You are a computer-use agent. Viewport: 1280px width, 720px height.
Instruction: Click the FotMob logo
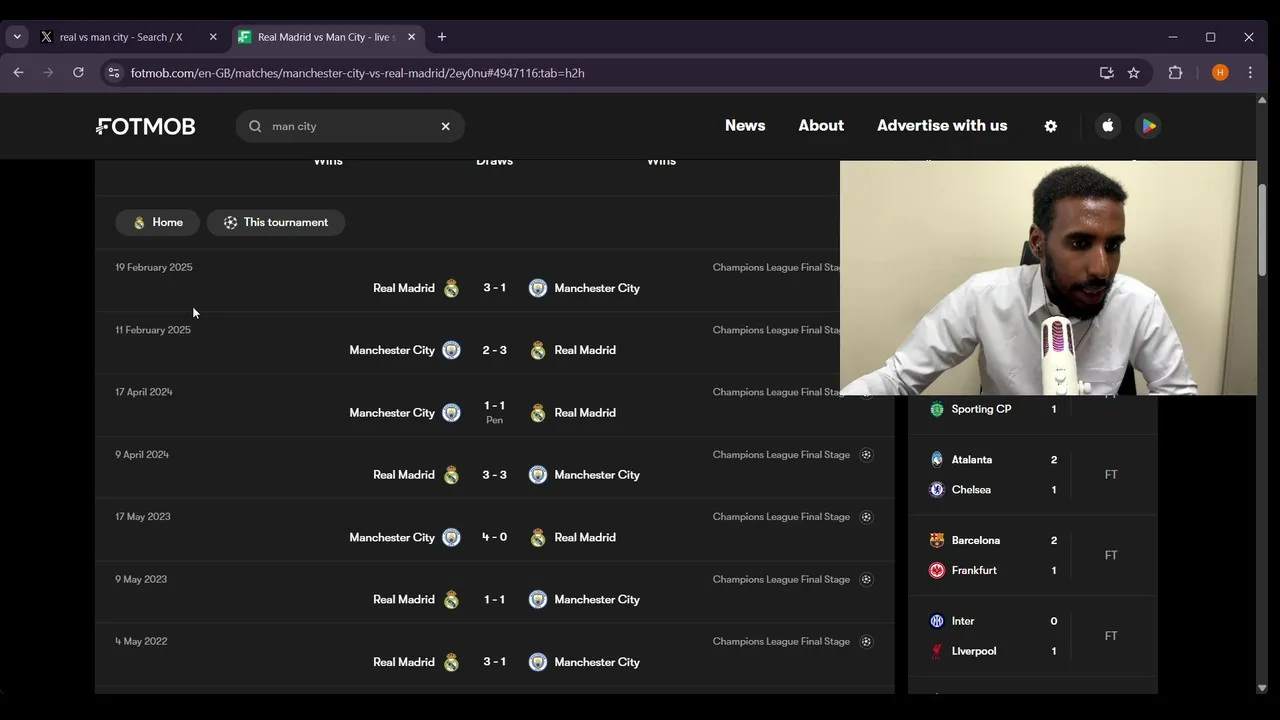pyautogui.click(x=146, y=126)
